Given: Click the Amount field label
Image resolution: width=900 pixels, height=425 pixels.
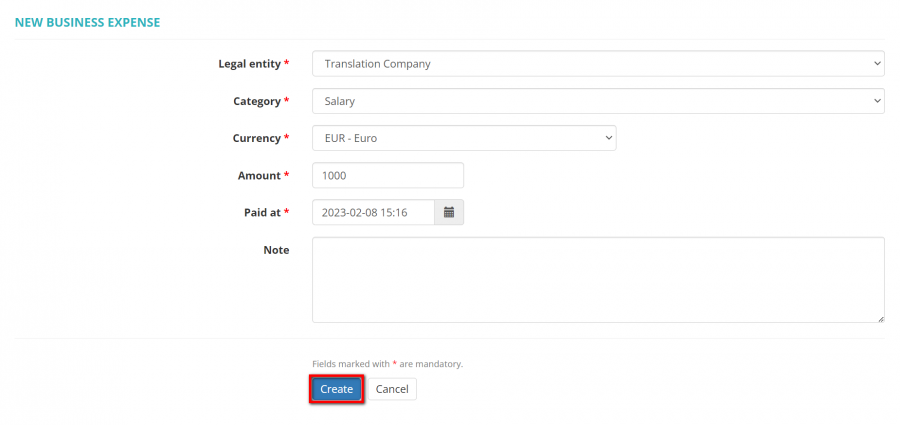Looking at the screenshot, I should [259, 175].
